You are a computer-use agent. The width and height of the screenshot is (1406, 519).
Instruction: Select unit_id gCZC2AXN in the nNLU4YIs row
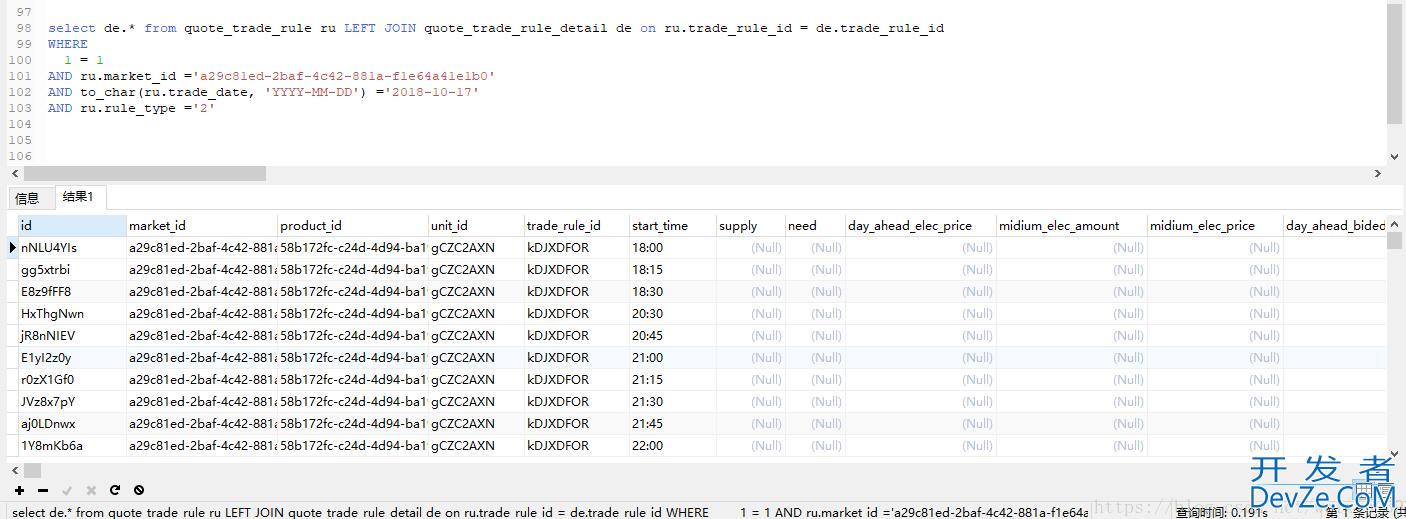[476, 247]
